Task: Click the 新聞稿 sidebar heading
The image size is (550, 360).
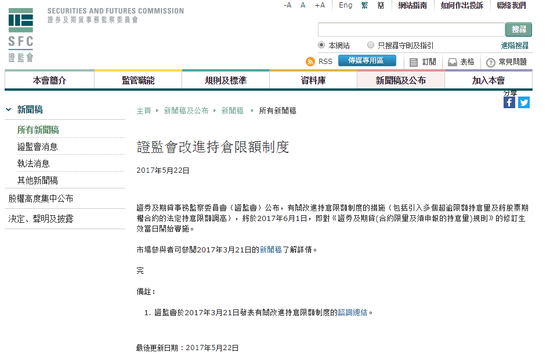Action: (x=30, y=109)
